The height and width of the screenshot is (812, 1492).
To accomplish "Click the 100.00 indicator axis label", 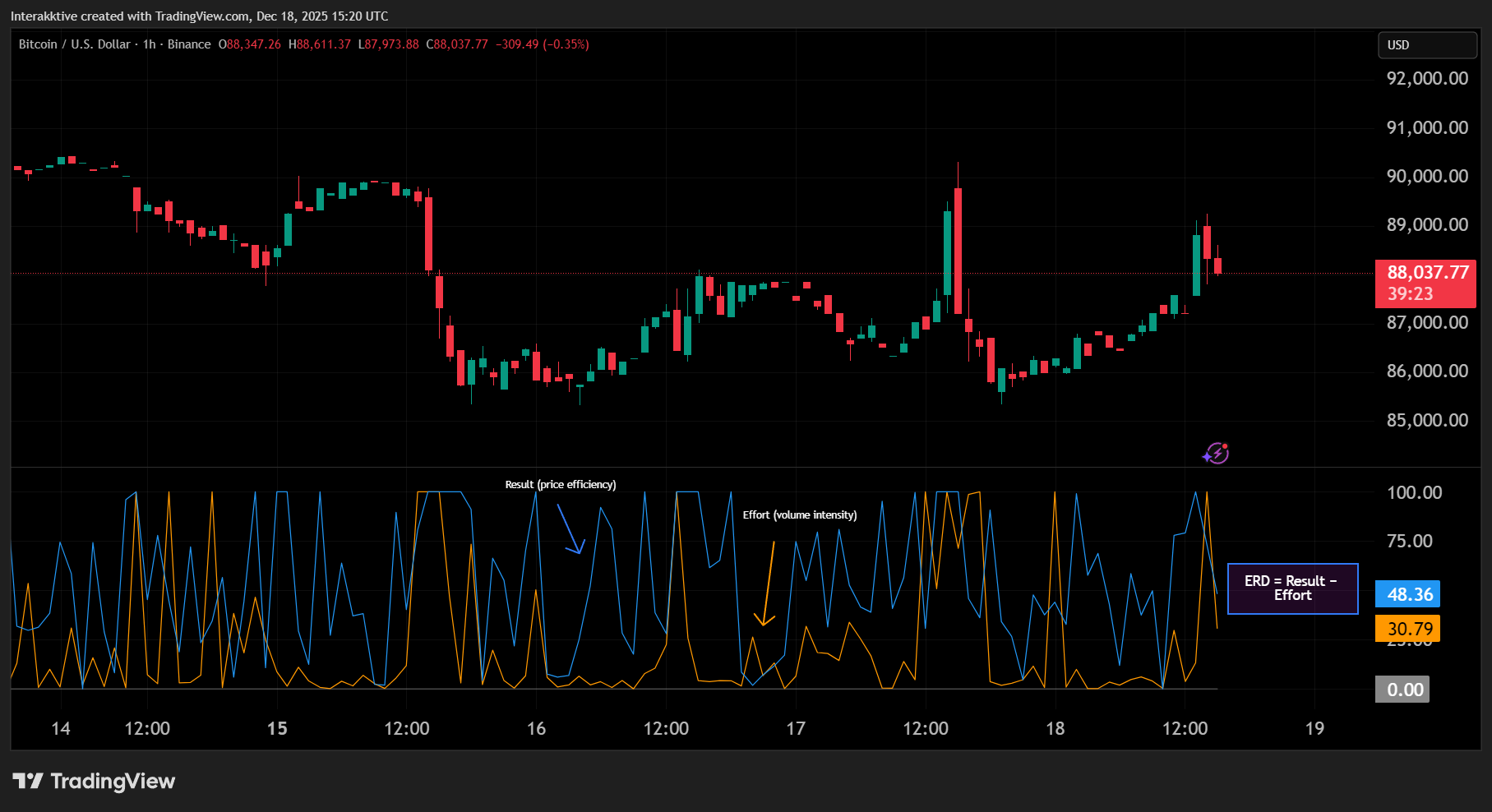I will point(1414,492).
